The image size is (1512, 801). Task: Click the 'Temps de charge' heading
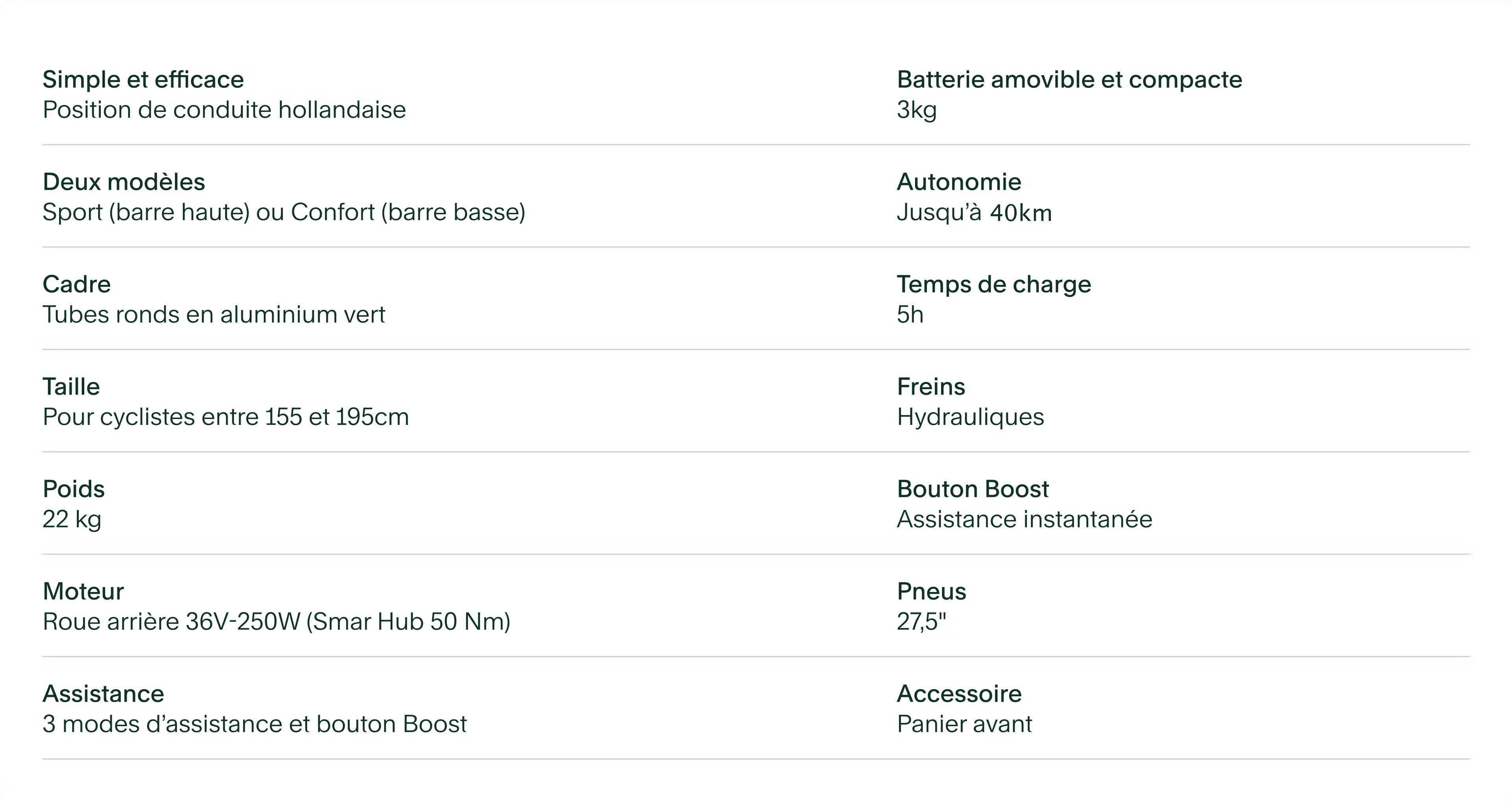994,285
